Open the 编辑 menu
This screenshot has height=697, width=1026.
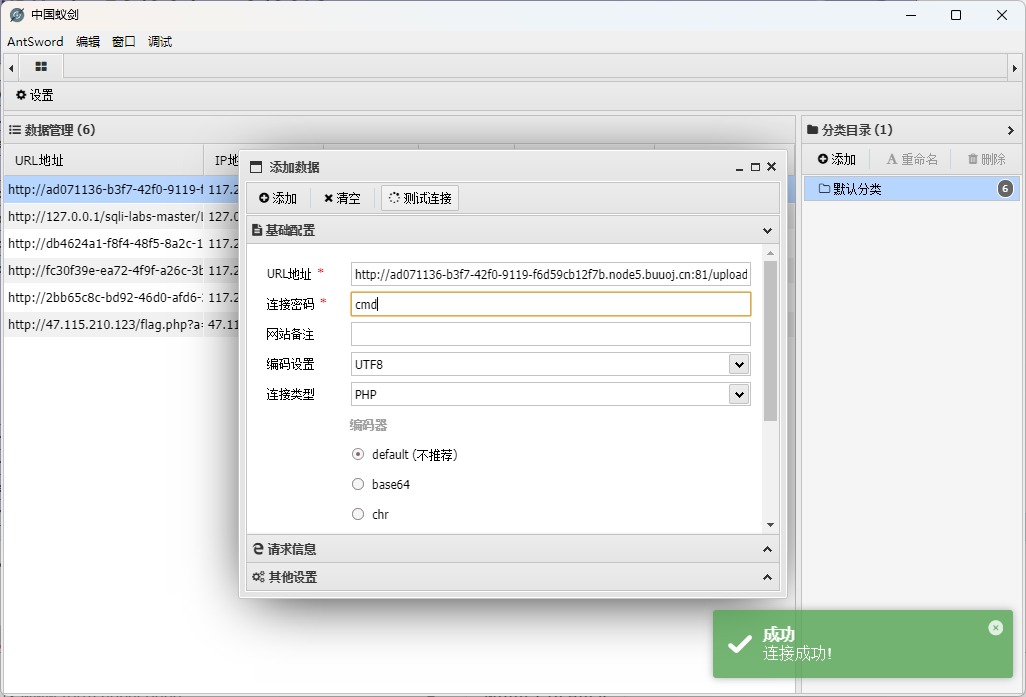[88, 41]
